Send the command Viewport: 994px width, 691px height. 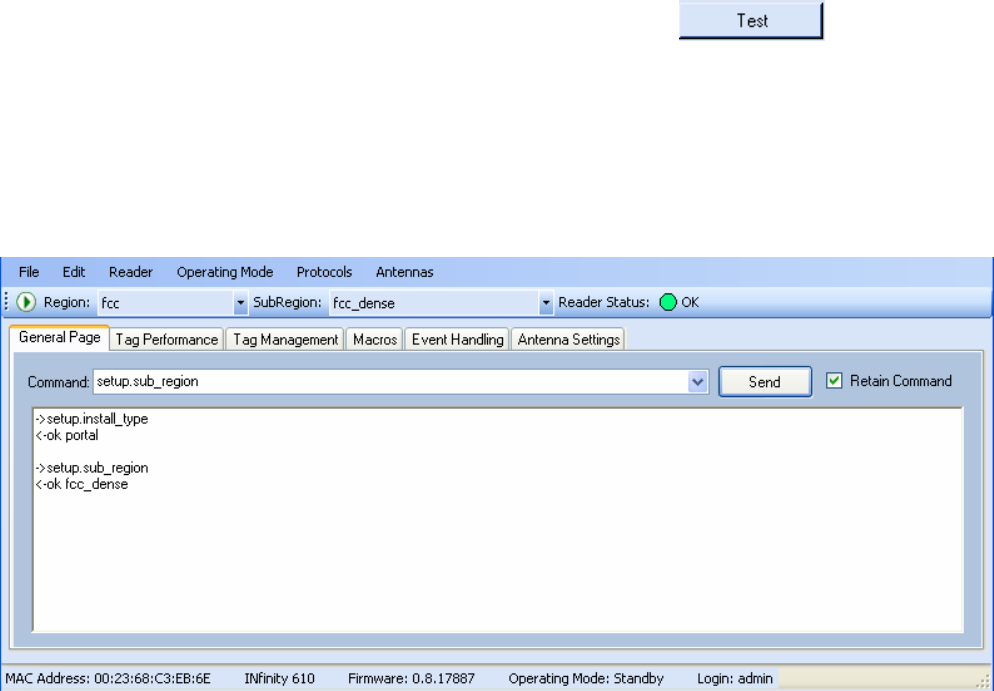click(765, 382)
